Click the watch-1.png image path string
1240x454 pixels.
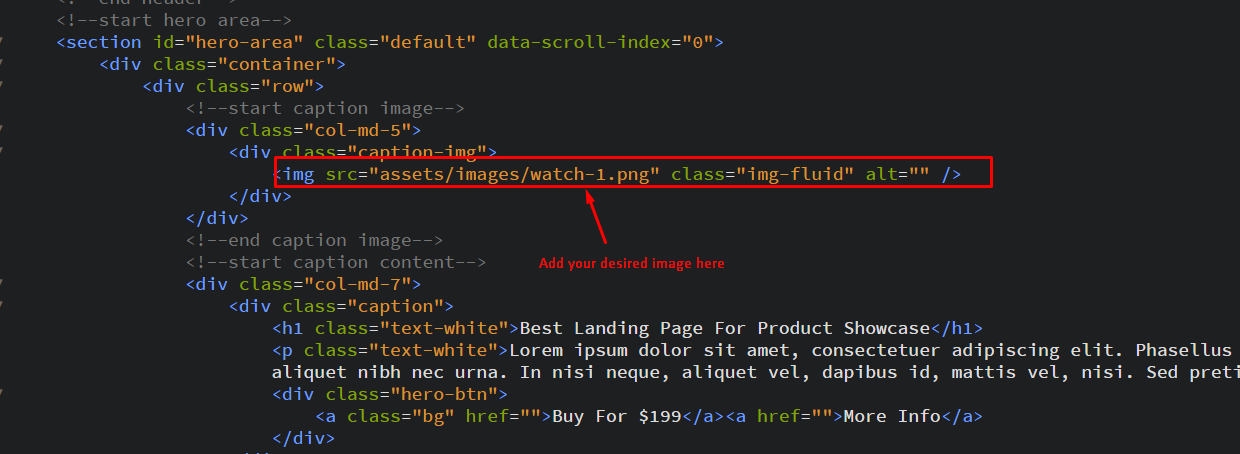(x=515, y=174)
